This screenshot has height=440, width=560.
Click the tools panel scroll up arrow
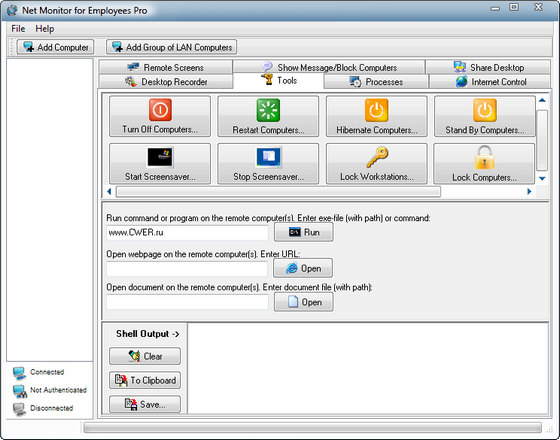click(x=542, y=100)
